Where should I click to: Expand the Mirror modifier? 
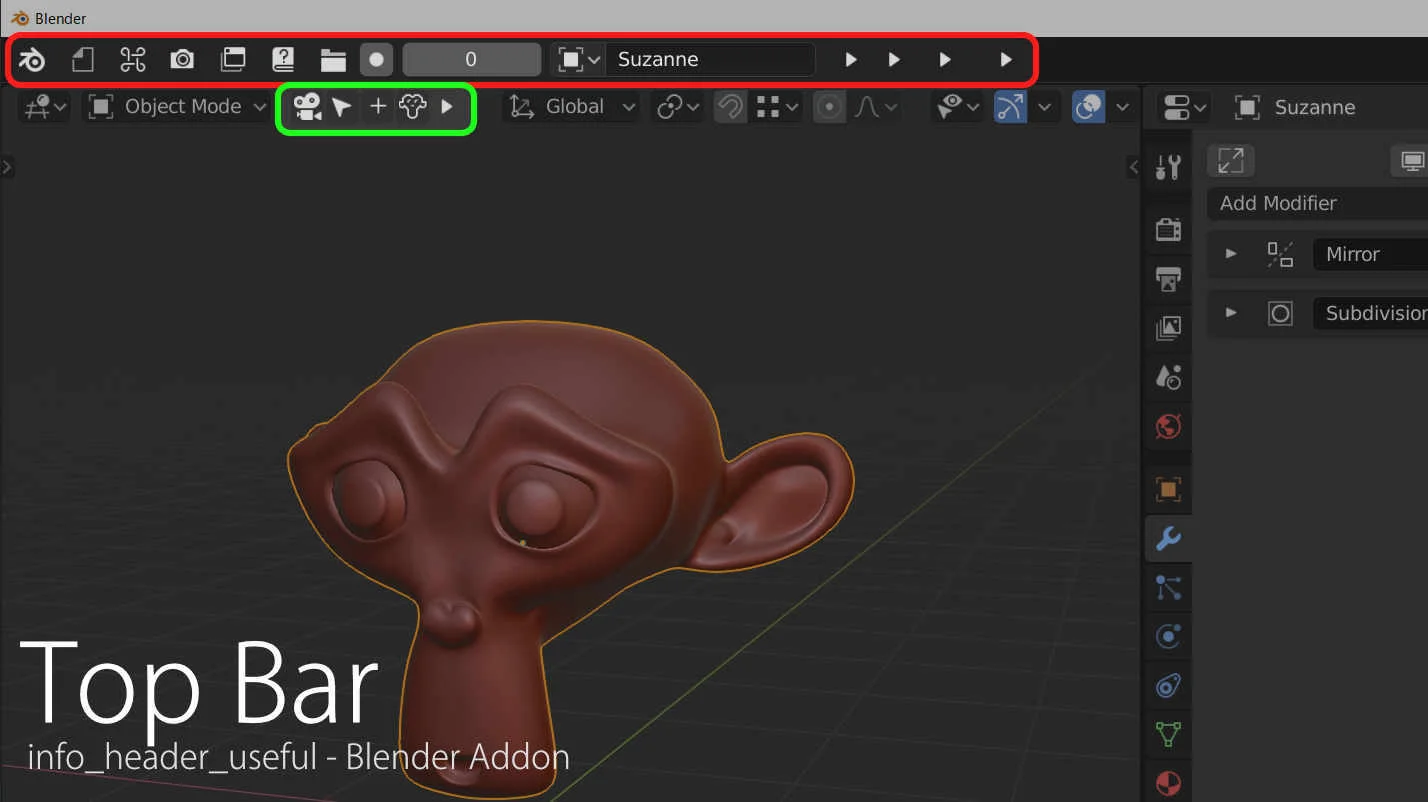click(1229, 254)
